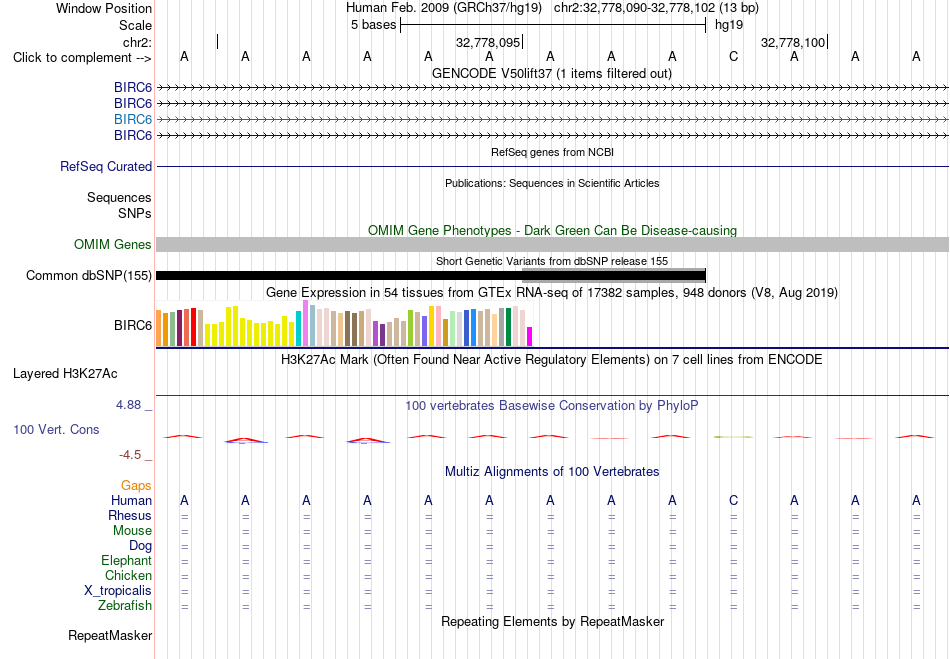Open the 'RefSeq genes from NCBI' title
This screenshot has height=659, width=950.
(552, 152)
